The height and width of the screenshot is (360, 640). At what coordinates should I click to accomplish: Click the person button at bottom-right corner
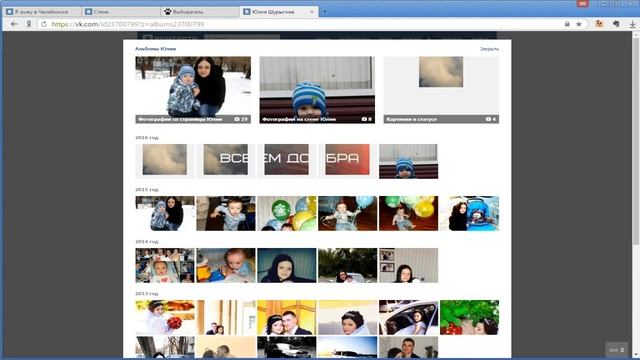(617, 350)
